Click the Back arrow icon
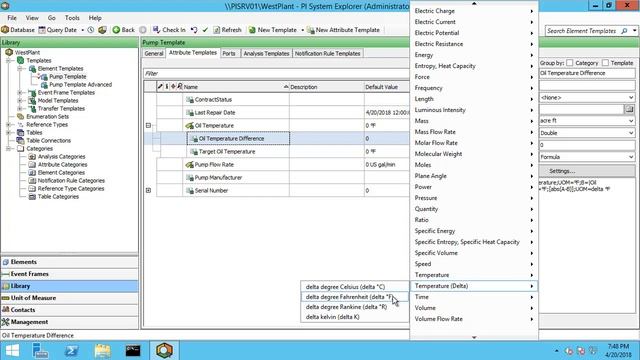The height and width of the screenshot is (360, 640). click(x=116, y=30)
